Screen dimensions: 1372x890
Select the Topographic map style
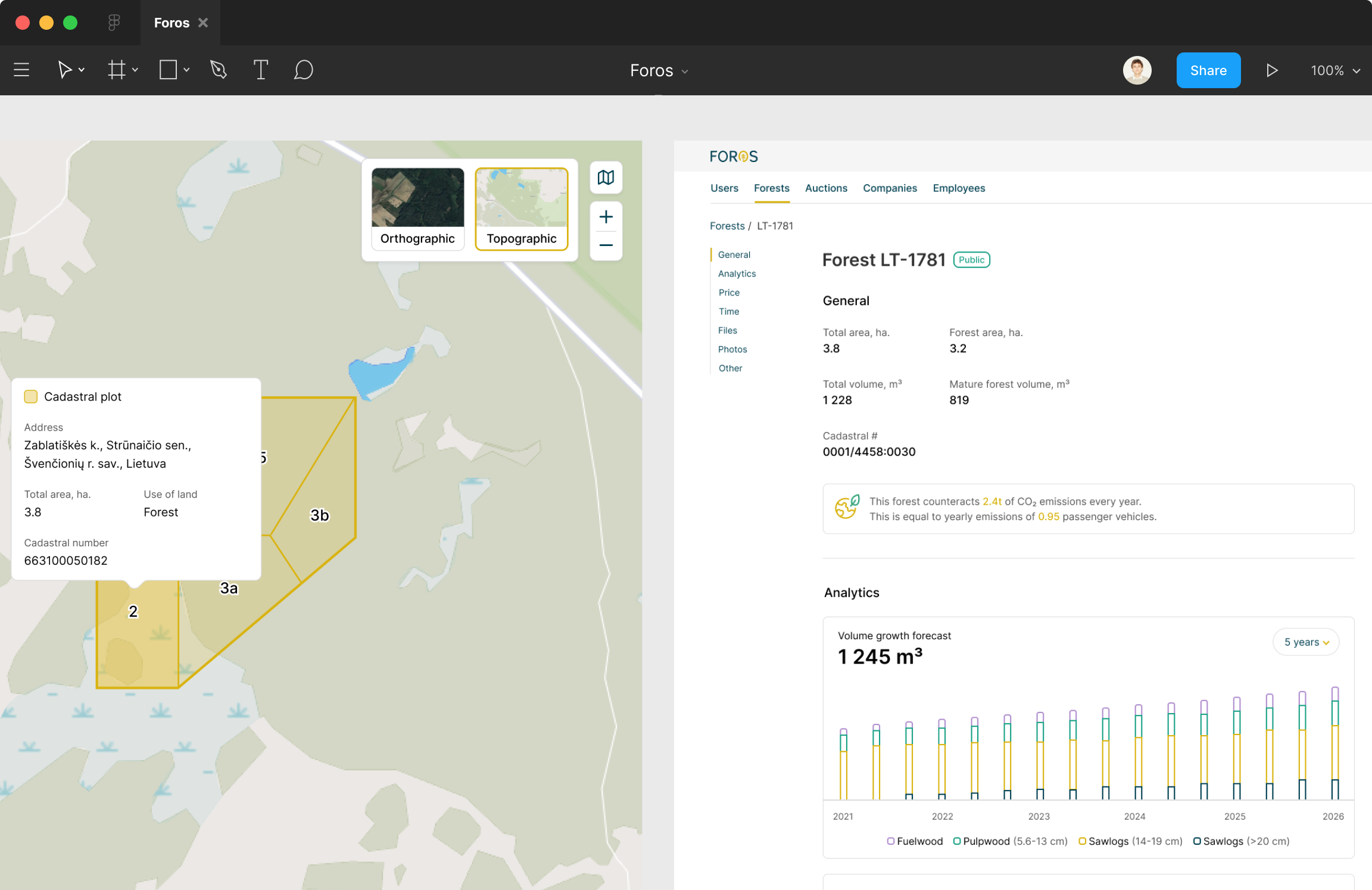click(x=521, y=208)
